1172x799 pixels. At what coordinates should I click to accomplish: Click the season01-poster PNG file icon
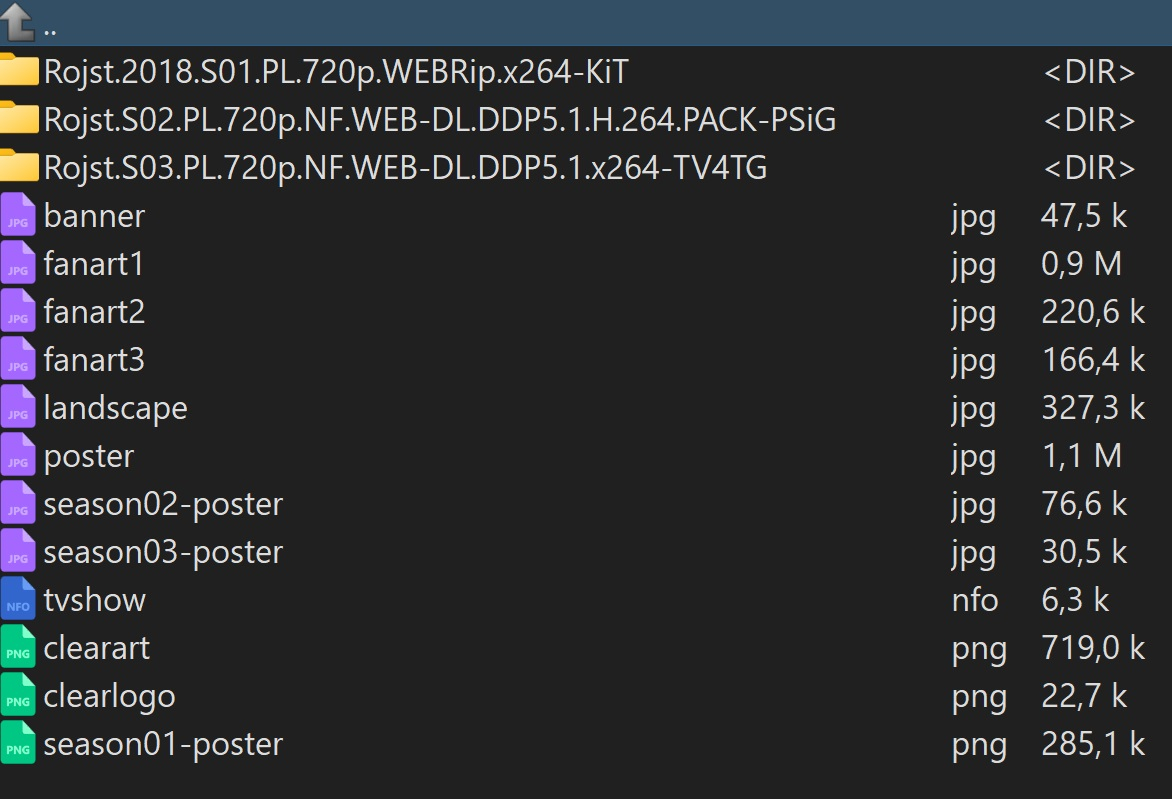(x=18, y=744)
